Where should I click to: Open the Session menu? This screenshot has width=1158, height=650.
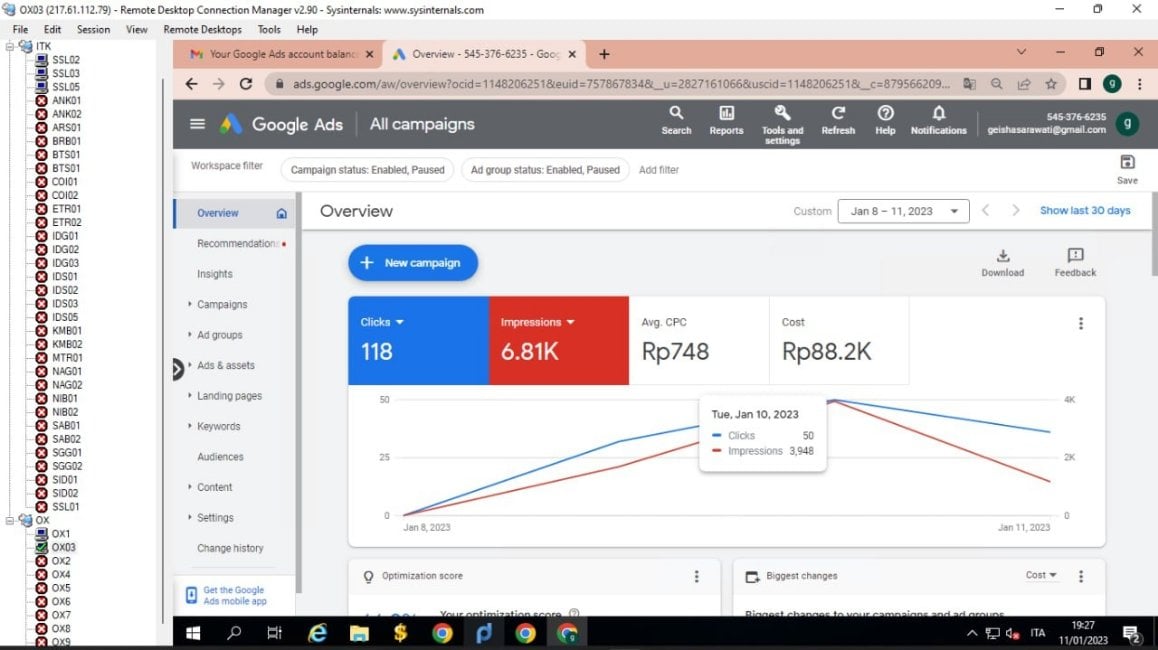(93, 30)
